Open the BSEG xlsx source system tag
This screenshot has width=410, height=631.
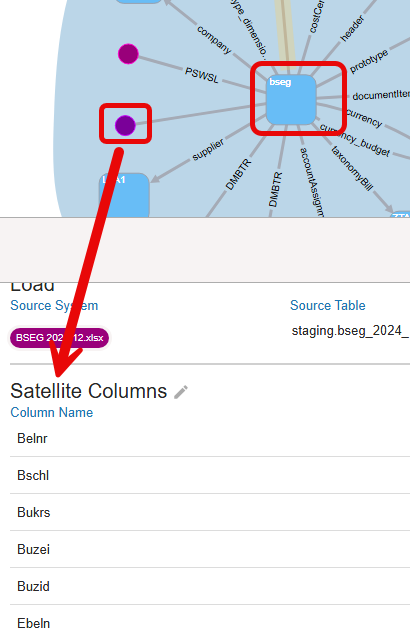click(x=59, y=338)
